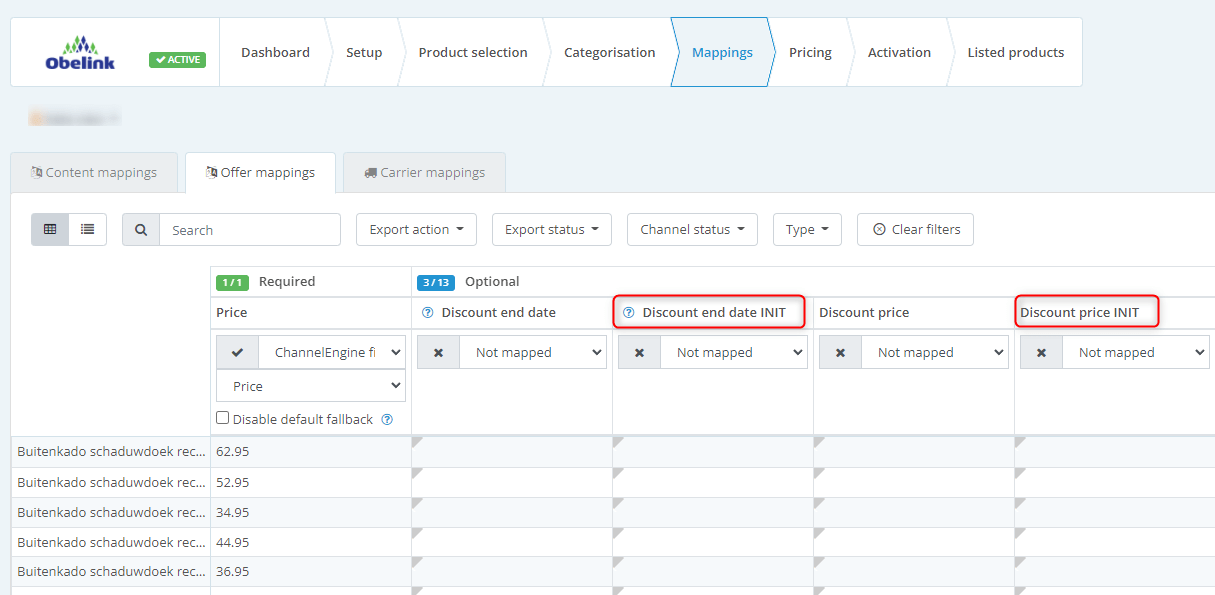Navigate to the Pricing step

tap(810, 52)
